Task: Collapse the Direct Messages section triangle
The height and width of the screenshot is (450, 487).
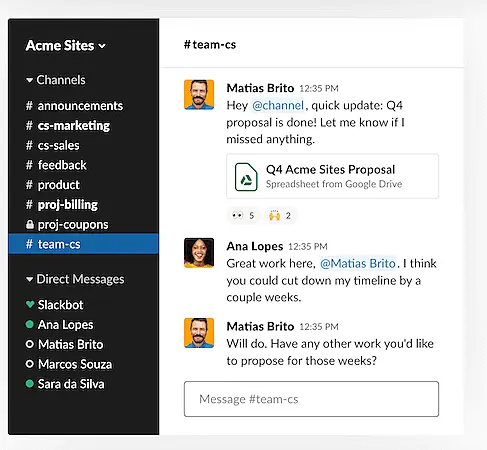Action: click(x=29, y=279)
